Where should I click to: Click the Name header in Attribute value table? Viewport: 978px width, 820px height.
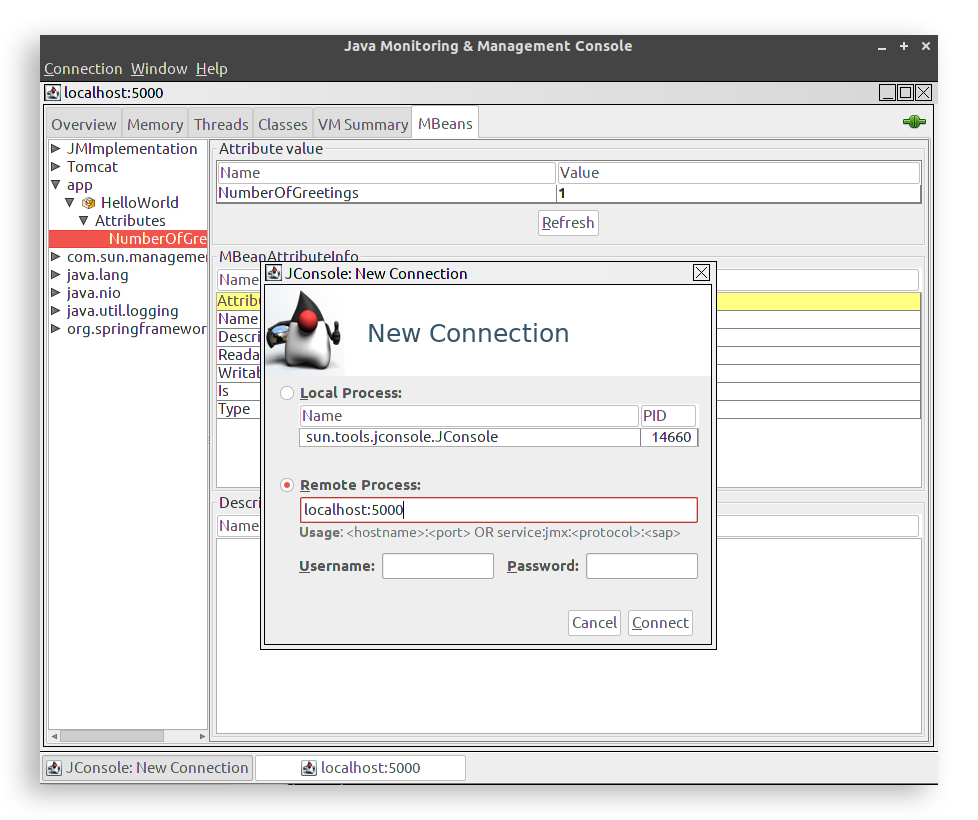tap(386, 173)
